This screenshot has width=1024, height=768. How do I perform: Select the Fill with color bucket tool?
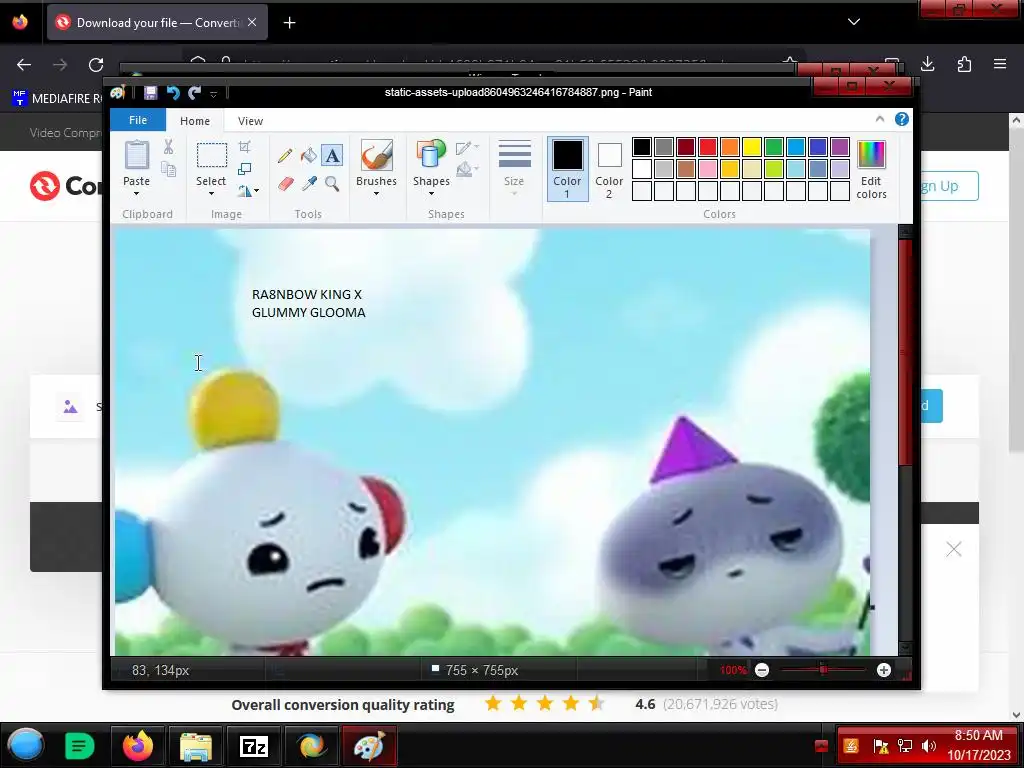(308, 155)
